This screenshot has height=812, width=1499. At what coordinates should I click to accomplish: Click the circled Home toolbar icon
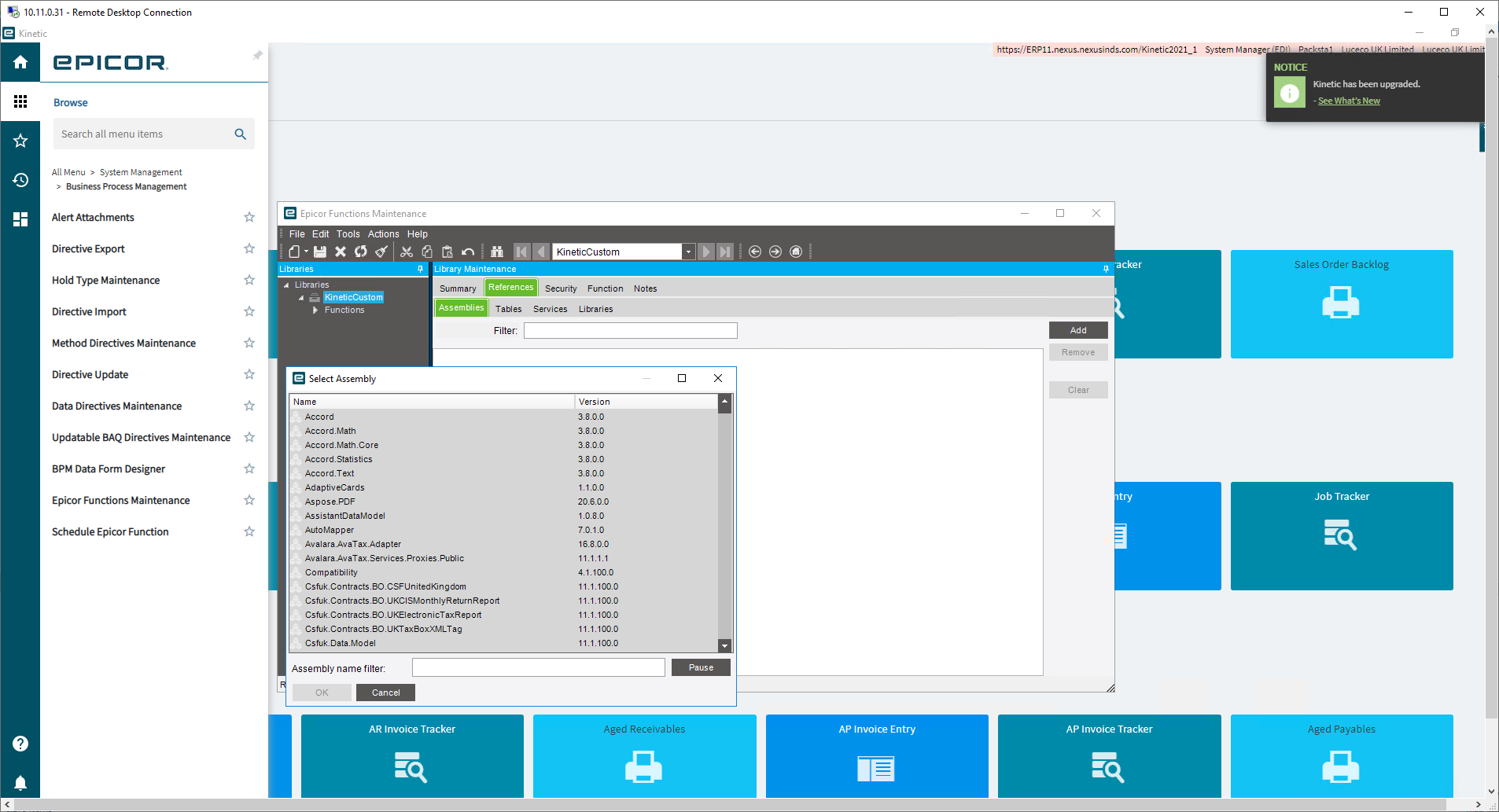click(x=796, y=252)
